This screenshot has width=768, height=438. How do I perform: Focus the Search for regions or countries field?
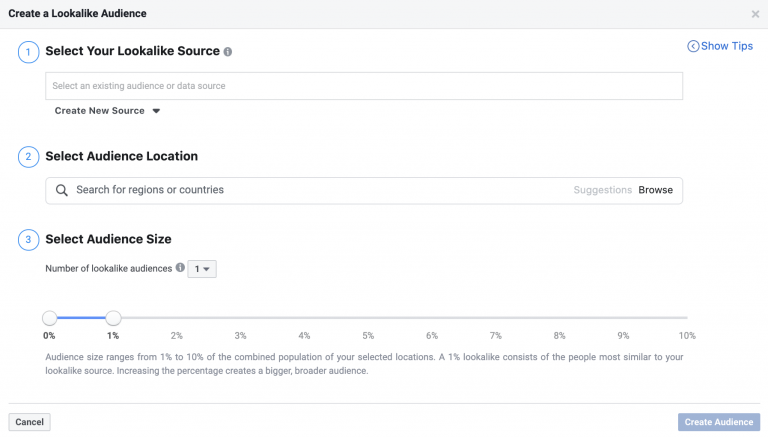point(300,190)
